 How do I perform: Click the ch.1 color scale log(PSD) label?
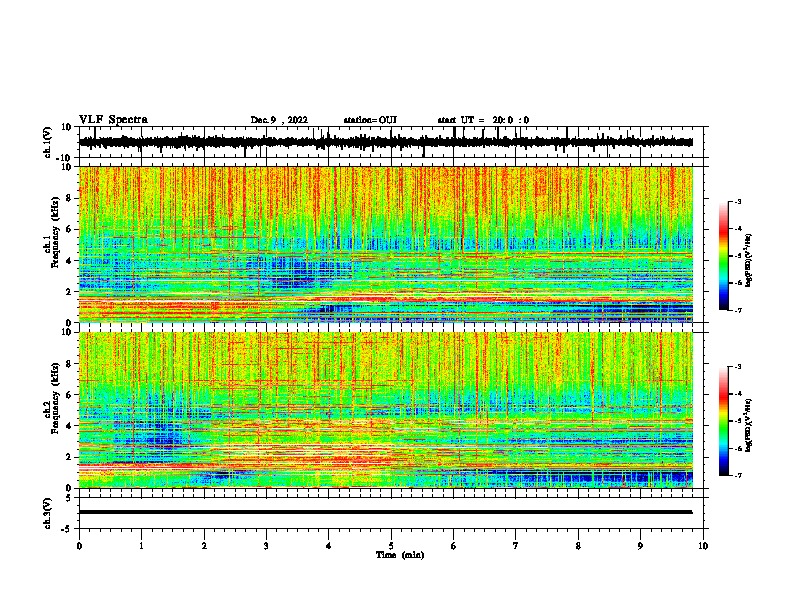point(749,261)
